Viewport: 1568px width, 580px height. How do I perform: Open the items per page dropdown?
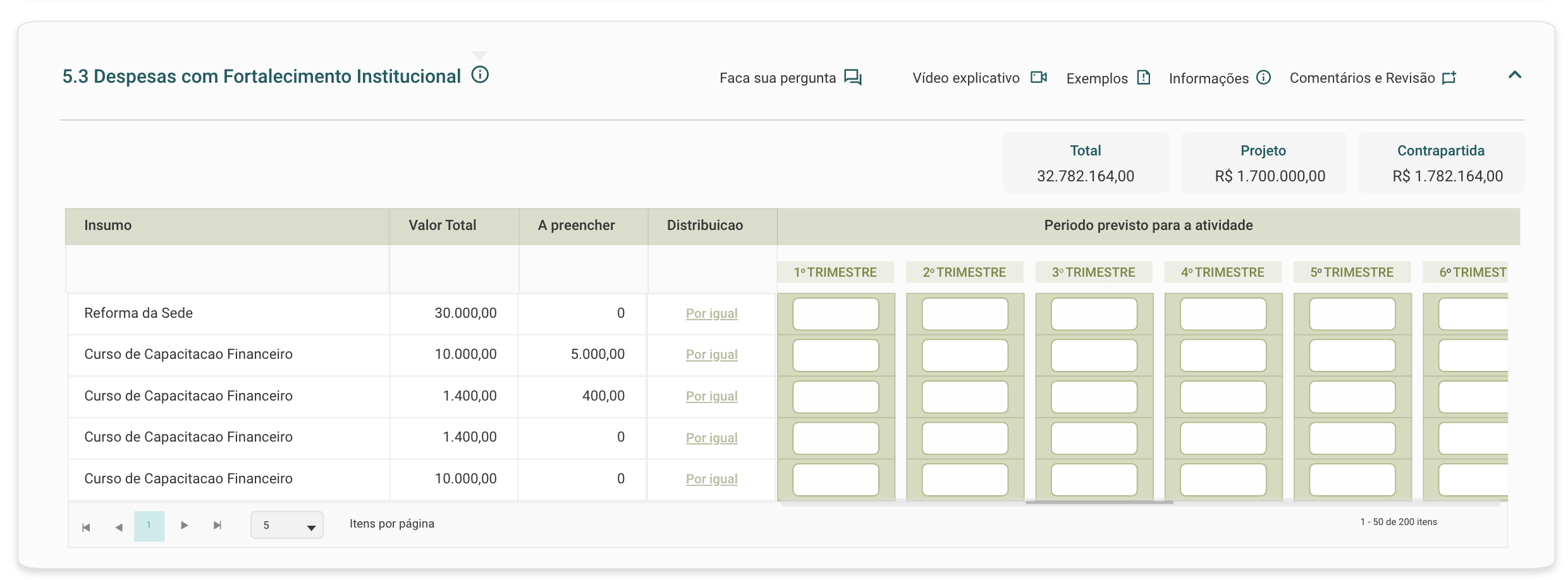287,525
